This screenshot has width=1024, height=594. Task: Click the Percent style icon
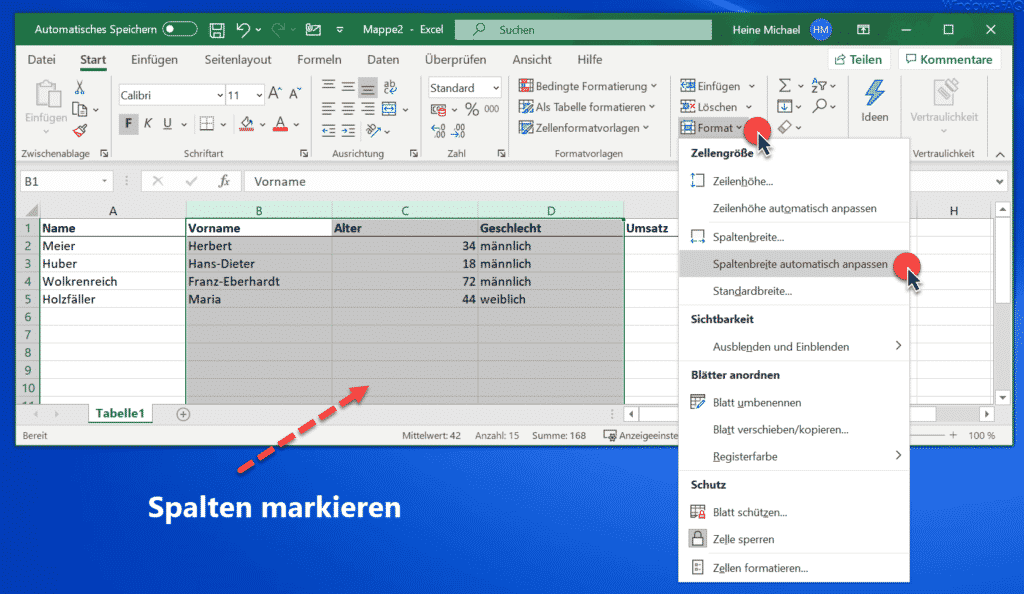[x=472, y=109]
